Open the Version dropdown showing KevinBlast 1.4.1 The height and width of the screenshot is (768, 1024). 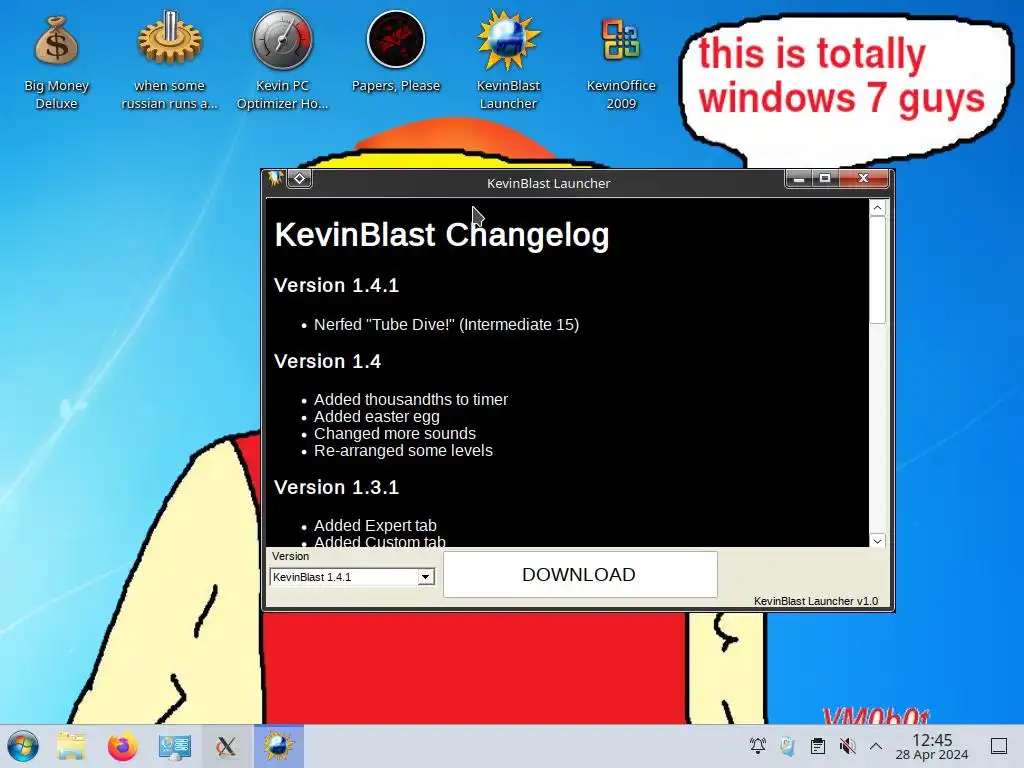352,577
